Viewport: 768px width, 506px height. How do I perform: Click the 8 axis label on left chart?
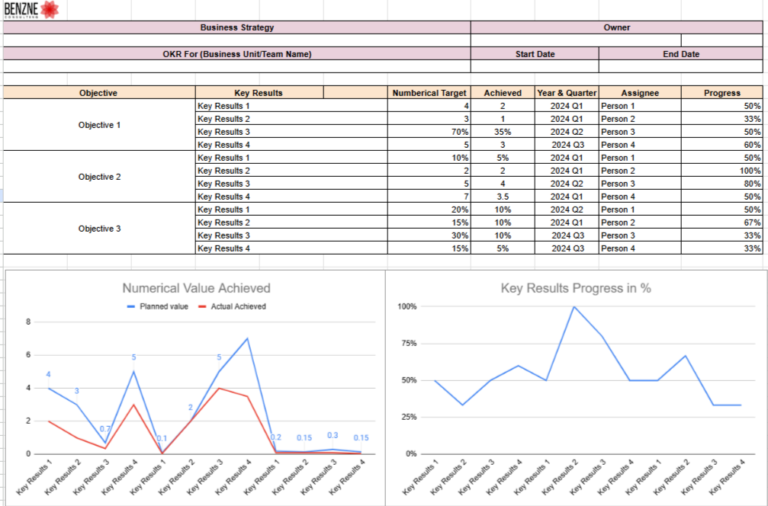[x=28, y=322]
